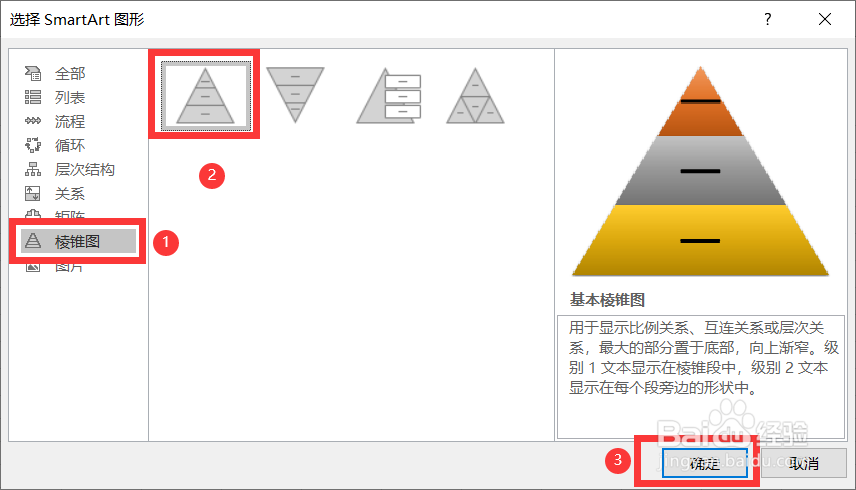Click the 关系 relationship category icon
Screen dimensions: 856x490
33,193
